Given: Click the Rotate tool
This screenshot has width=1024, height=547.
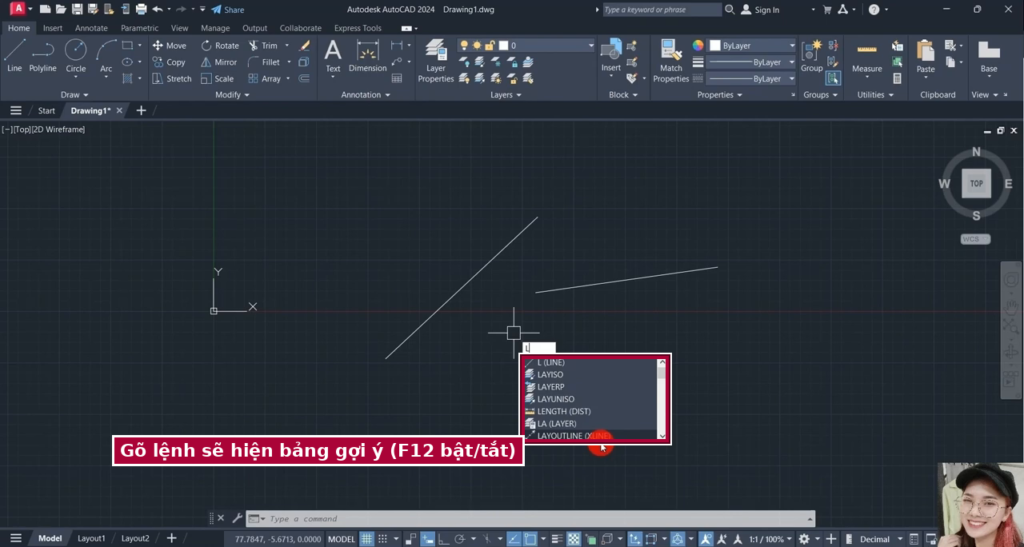Looking at the screenshot, I should [x=219, y=46].
